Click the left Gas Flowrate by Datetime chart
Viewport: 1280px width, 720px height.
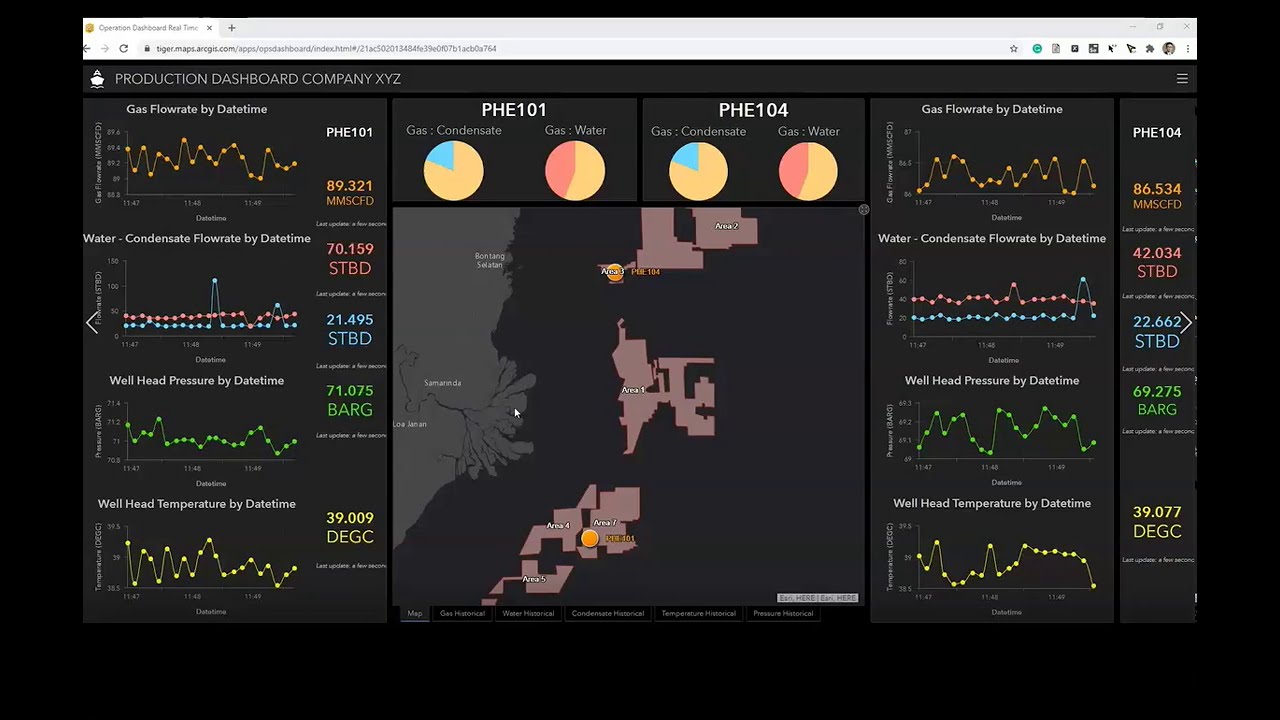[x=197, y=165]
